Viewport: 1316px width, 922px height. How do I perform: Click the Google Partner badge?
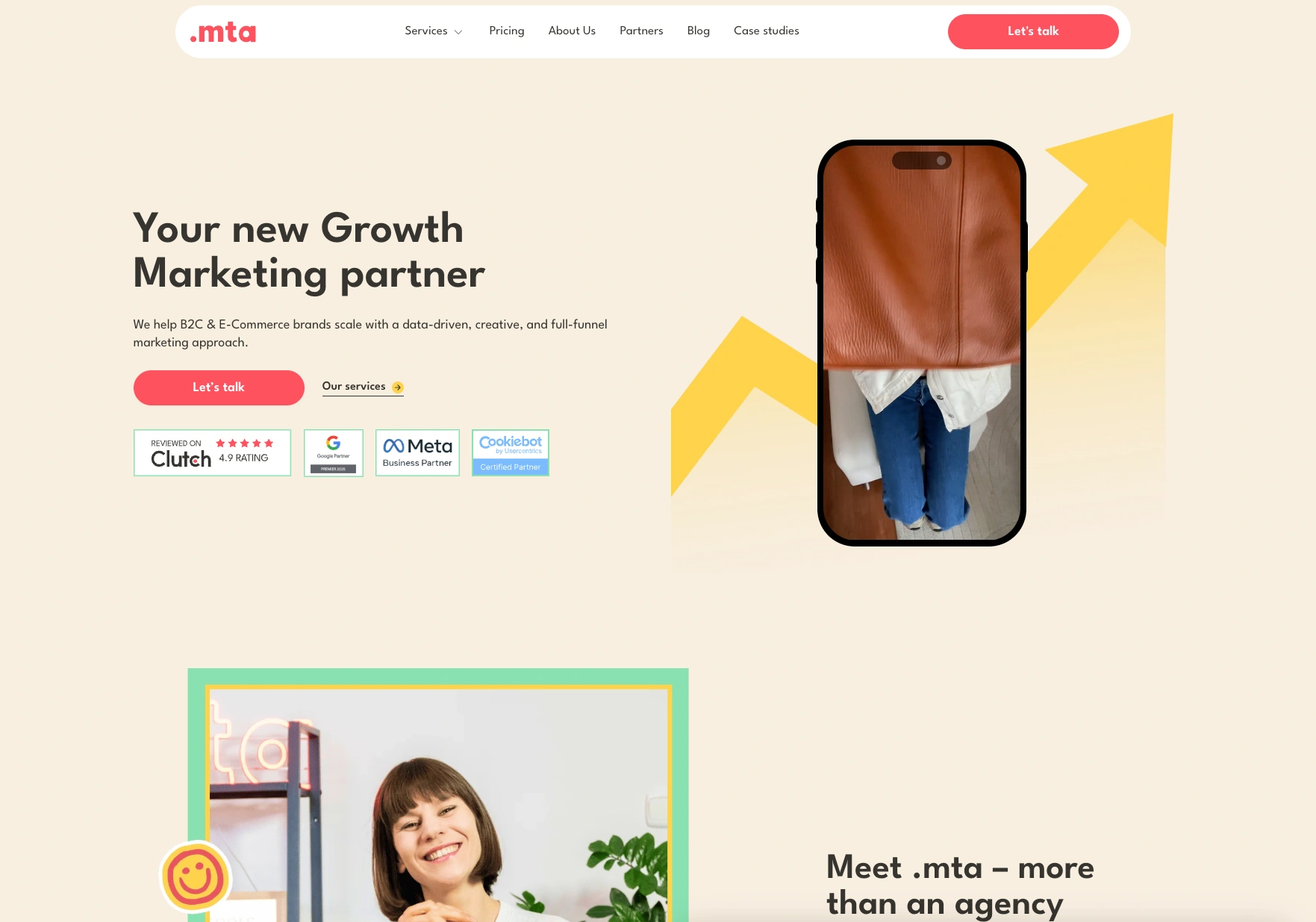[x=334, y=452]
